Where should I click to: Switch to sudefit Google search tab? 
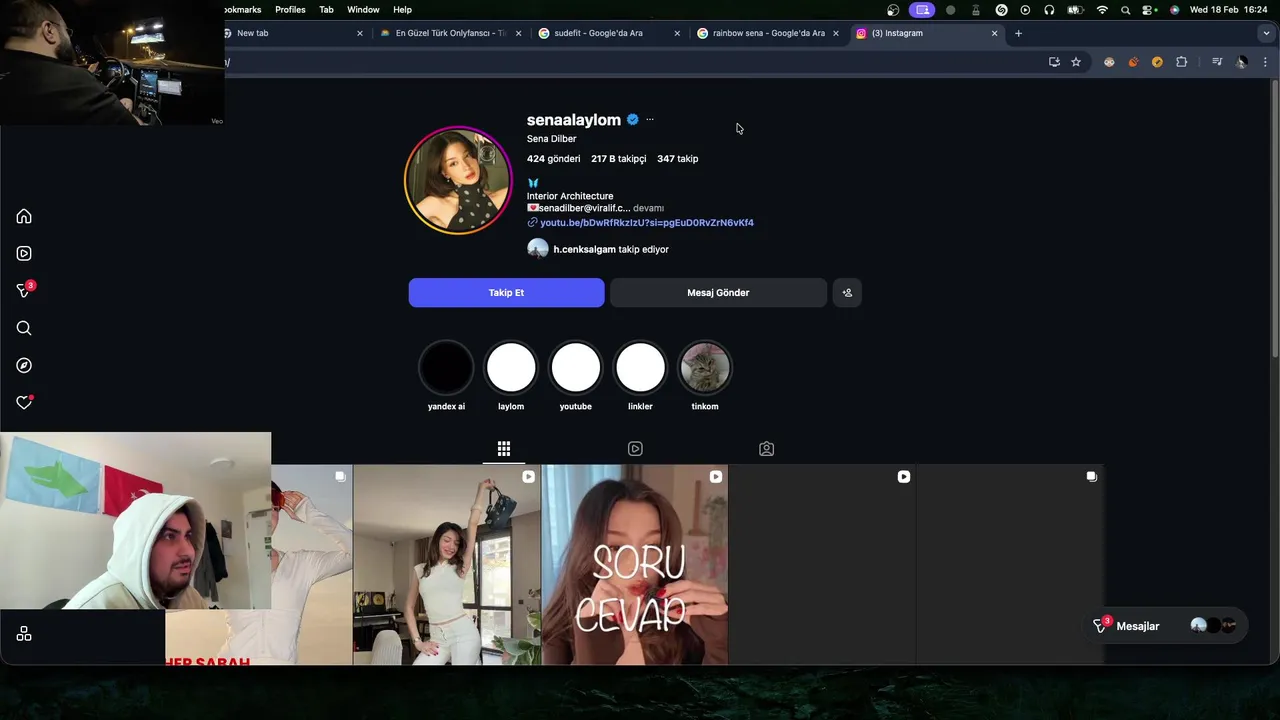[x=607, y=33]
